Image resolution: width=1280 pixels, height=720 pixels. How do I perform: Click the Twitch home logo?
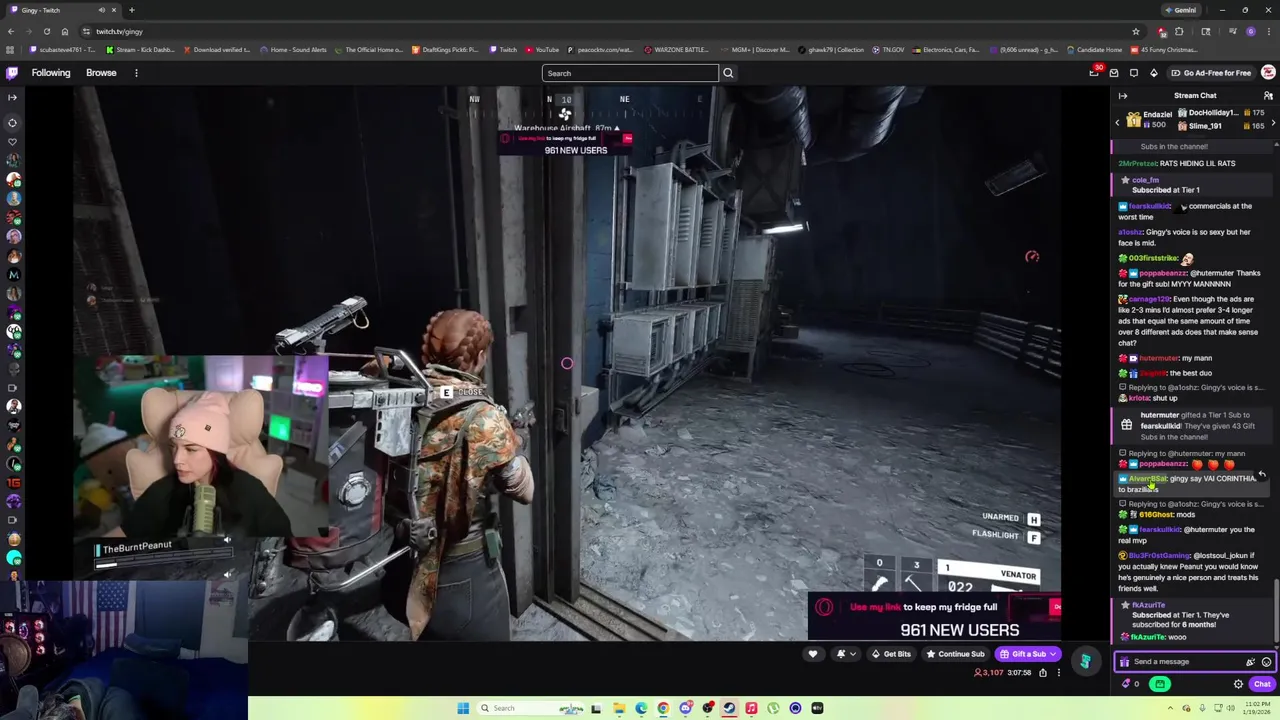12,73
